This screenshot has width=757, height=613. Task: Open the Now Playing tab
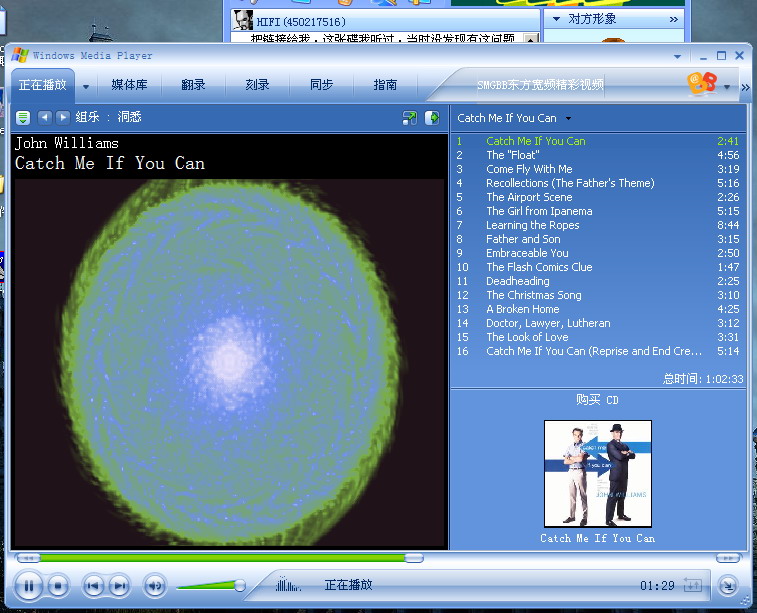coord(42,85)
